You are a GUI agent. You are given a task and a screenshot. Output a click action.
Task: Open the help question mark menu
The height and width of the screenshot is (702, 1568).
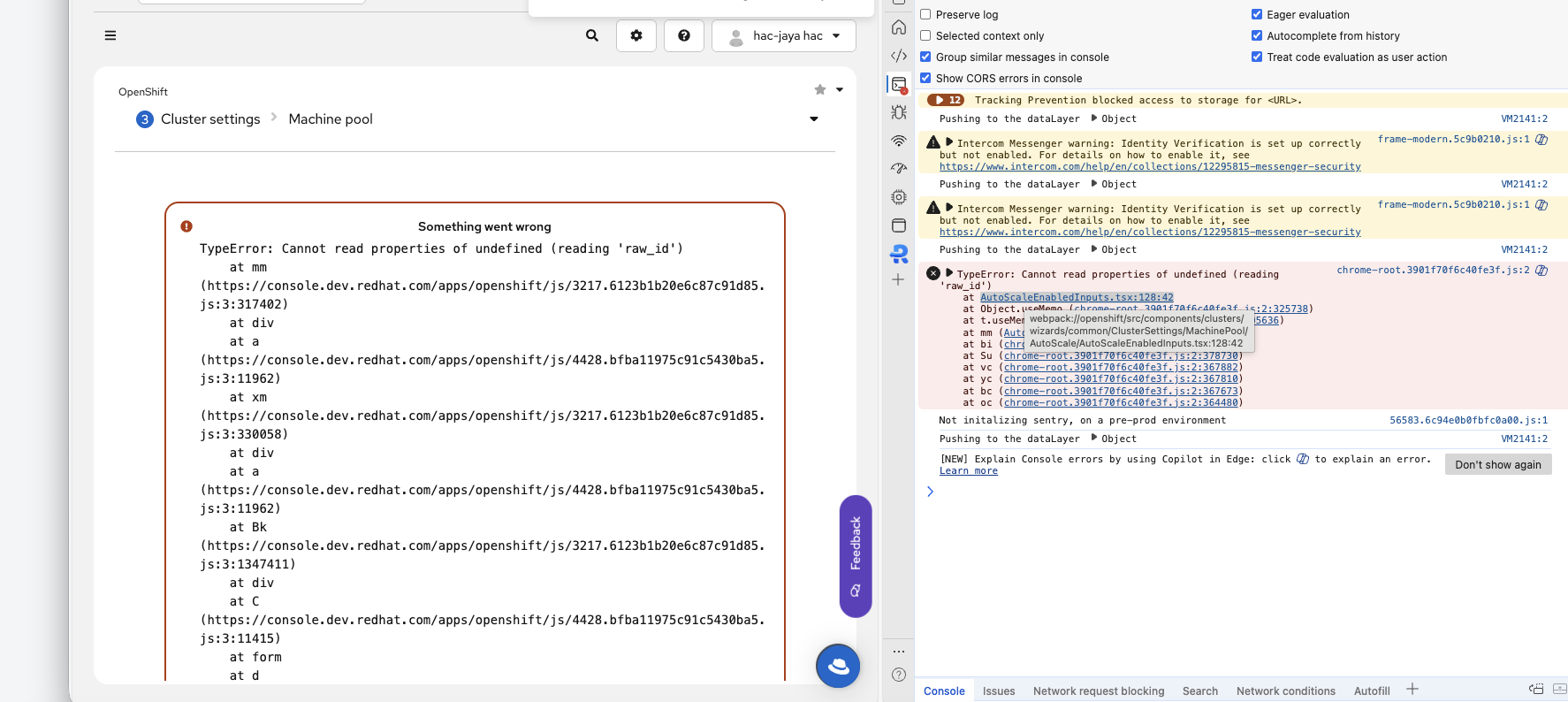click(x=683, y=35)
